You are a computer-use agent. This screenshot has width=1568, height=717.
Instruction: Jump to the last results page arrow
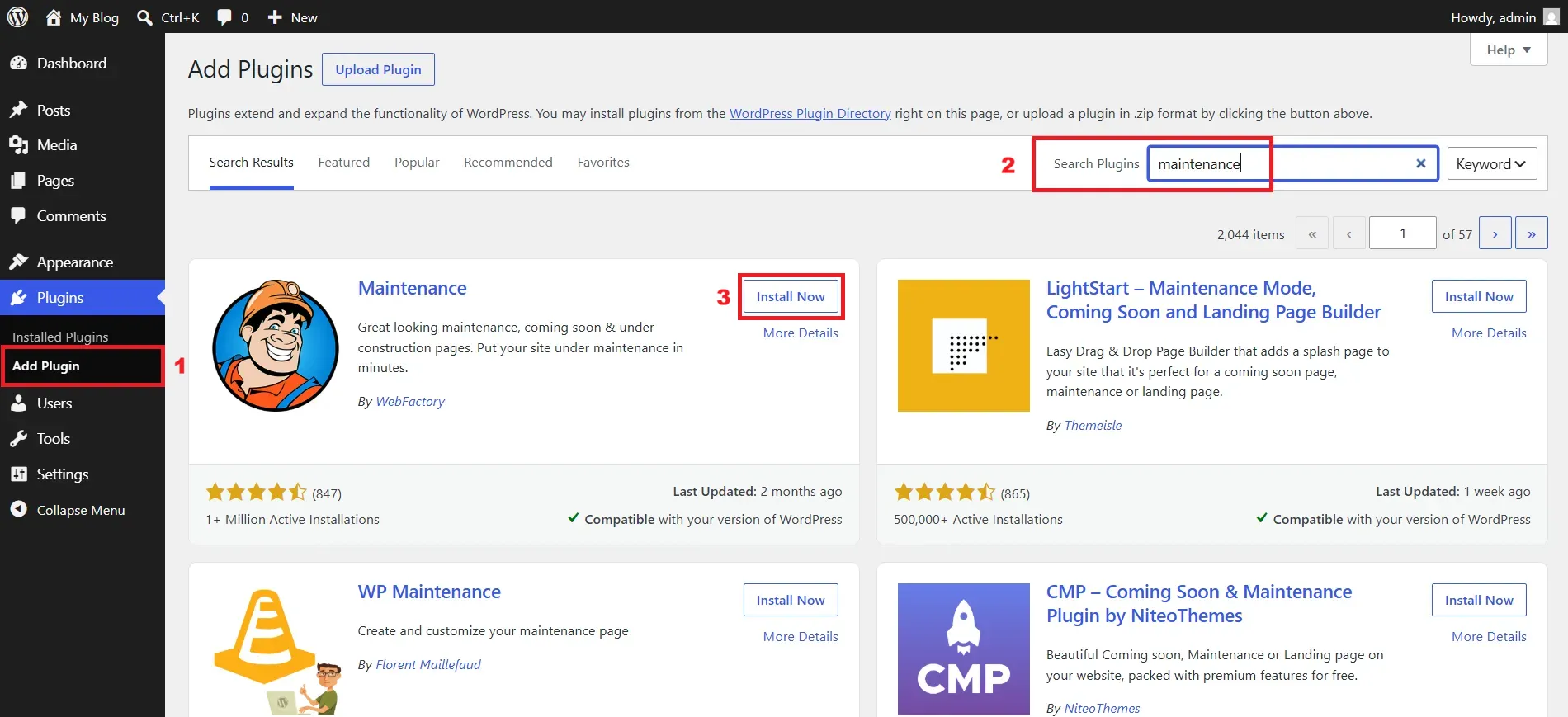(x=1531, y=233)
